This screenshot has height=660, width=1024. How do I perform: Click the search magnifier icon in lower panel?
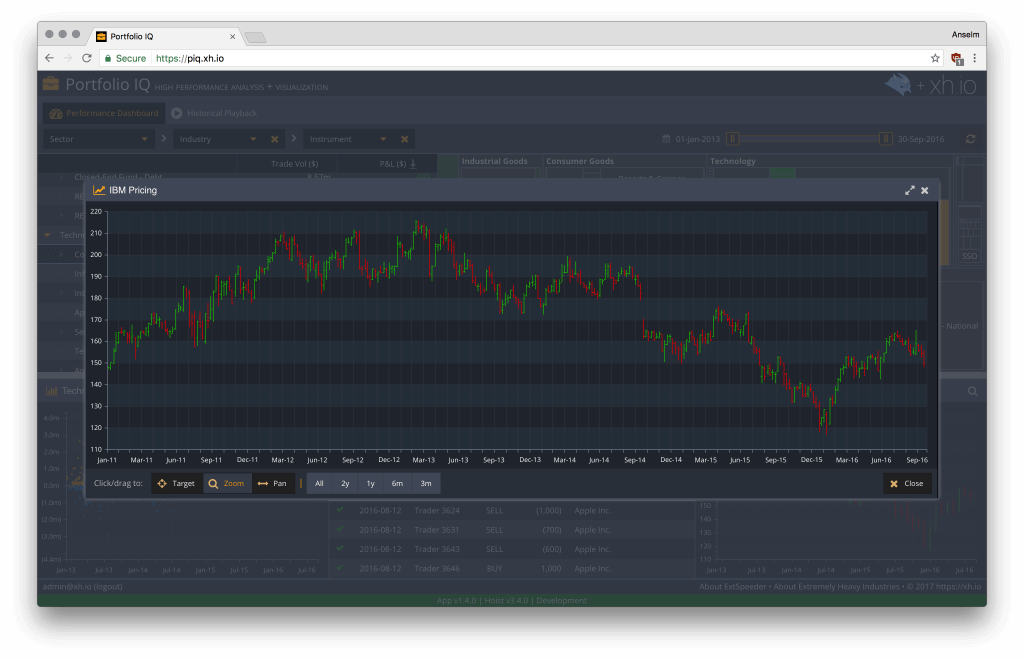coord(972,391)
